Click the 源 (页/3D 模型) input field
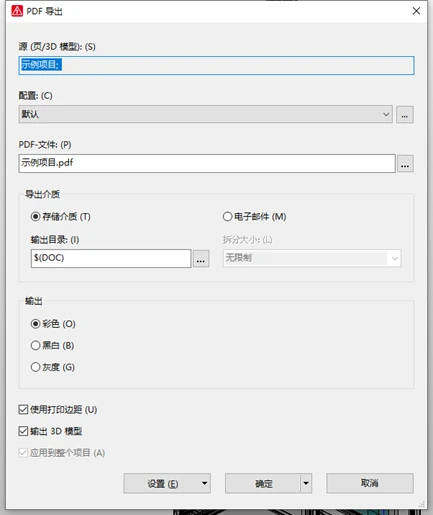Screen dimensions: 433x515 click(216, 65)
